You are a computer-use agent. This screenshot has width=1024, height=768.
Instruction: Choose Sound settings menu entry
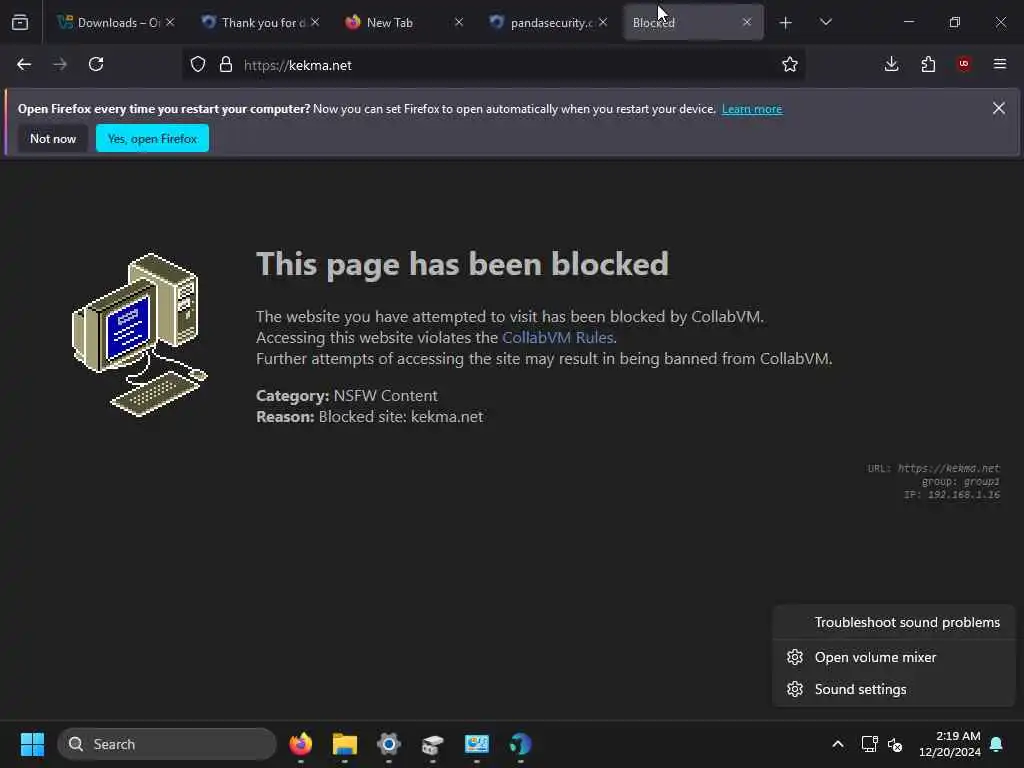[x=893, y=689]
